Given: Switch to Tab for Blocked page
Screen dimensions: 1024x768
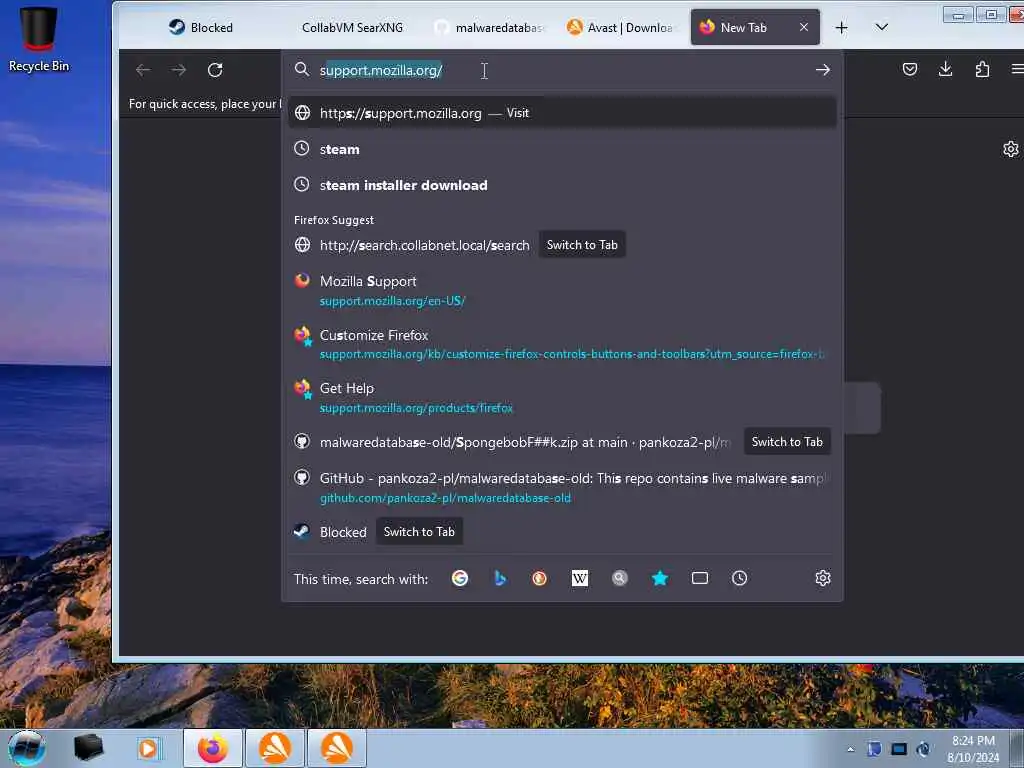Looking at the screenshot, I should point(419,532).
